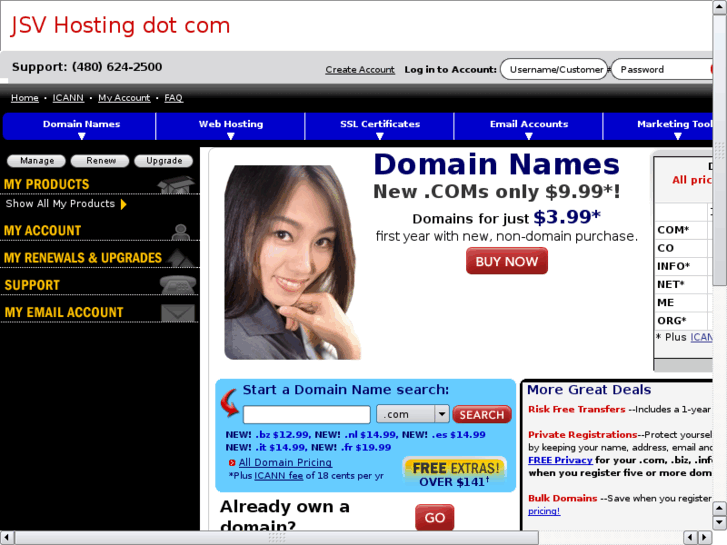This screenshot has width=727, height=545.
Task: Click the horizontal scrollbar thumb
Action: pyautogui.click(x=277, y=538)
